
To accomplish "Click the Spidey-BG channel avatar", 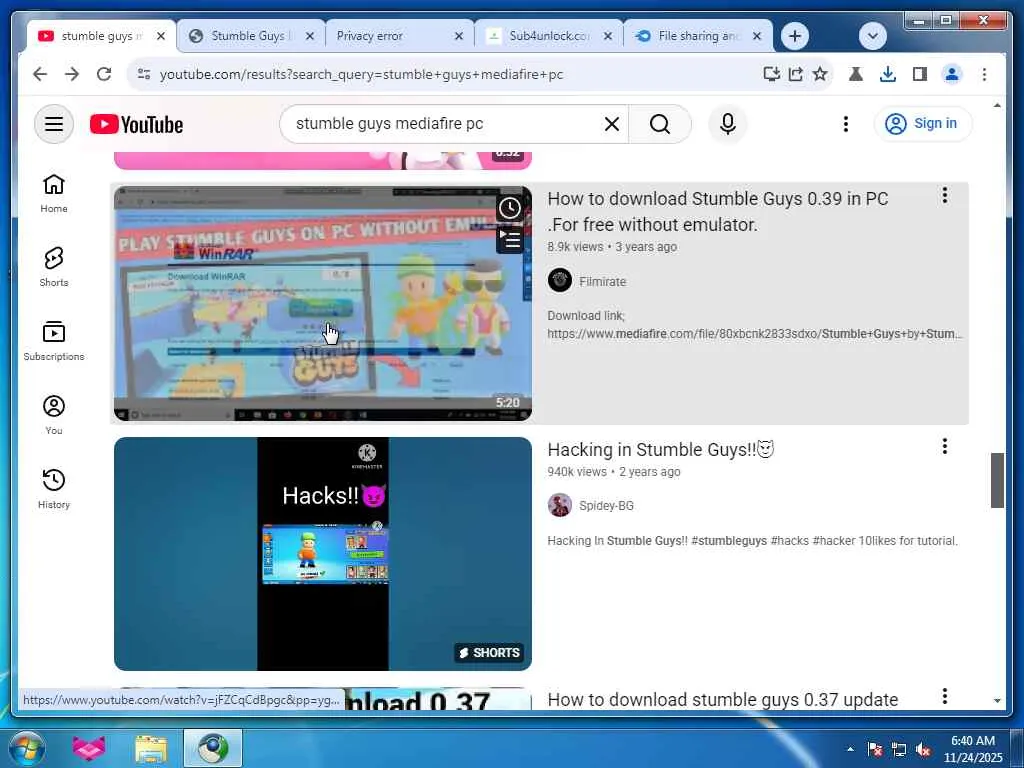I will point(560,505).
